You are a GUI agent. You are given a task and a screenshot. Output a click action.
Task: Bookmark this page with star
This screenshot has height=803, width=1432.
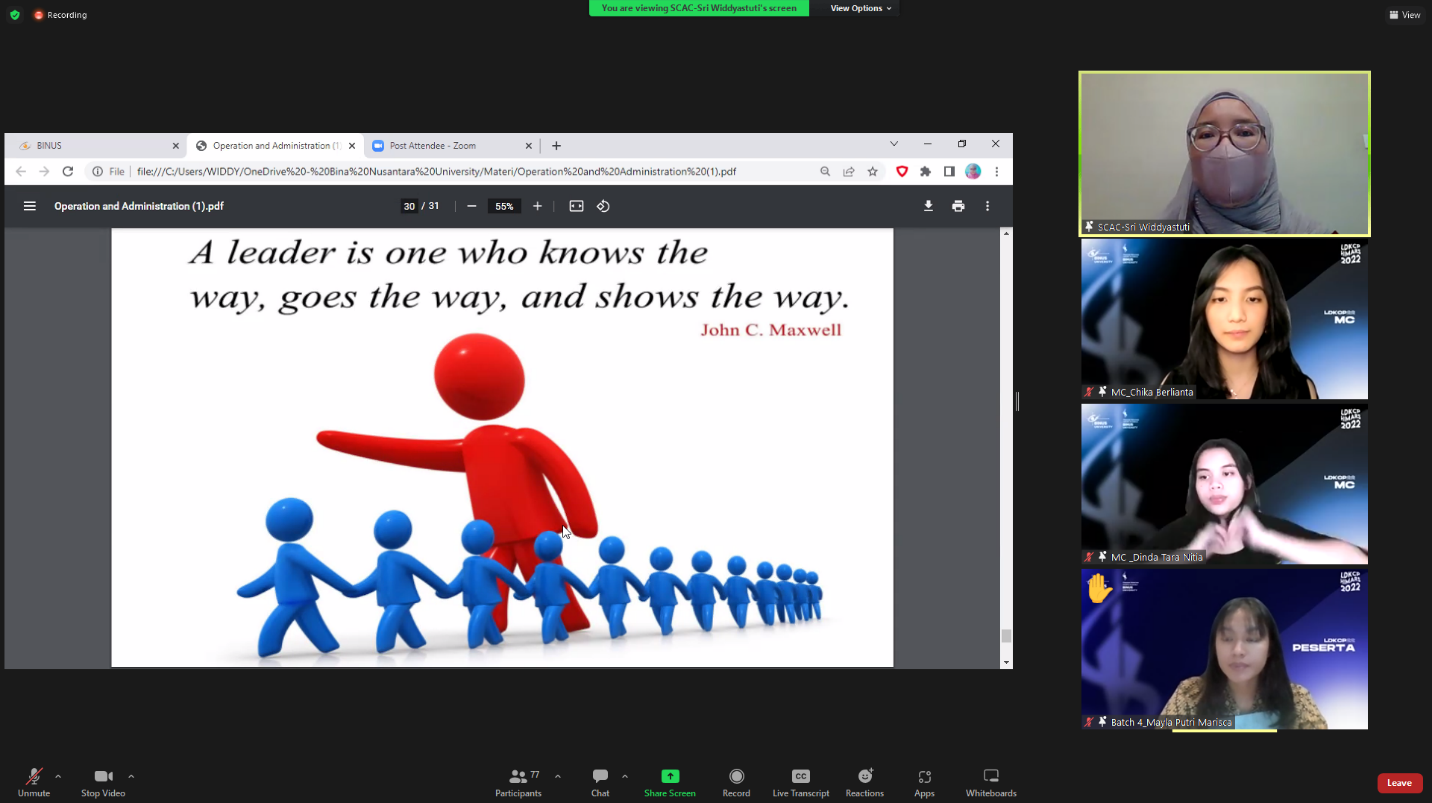[873, 172]
